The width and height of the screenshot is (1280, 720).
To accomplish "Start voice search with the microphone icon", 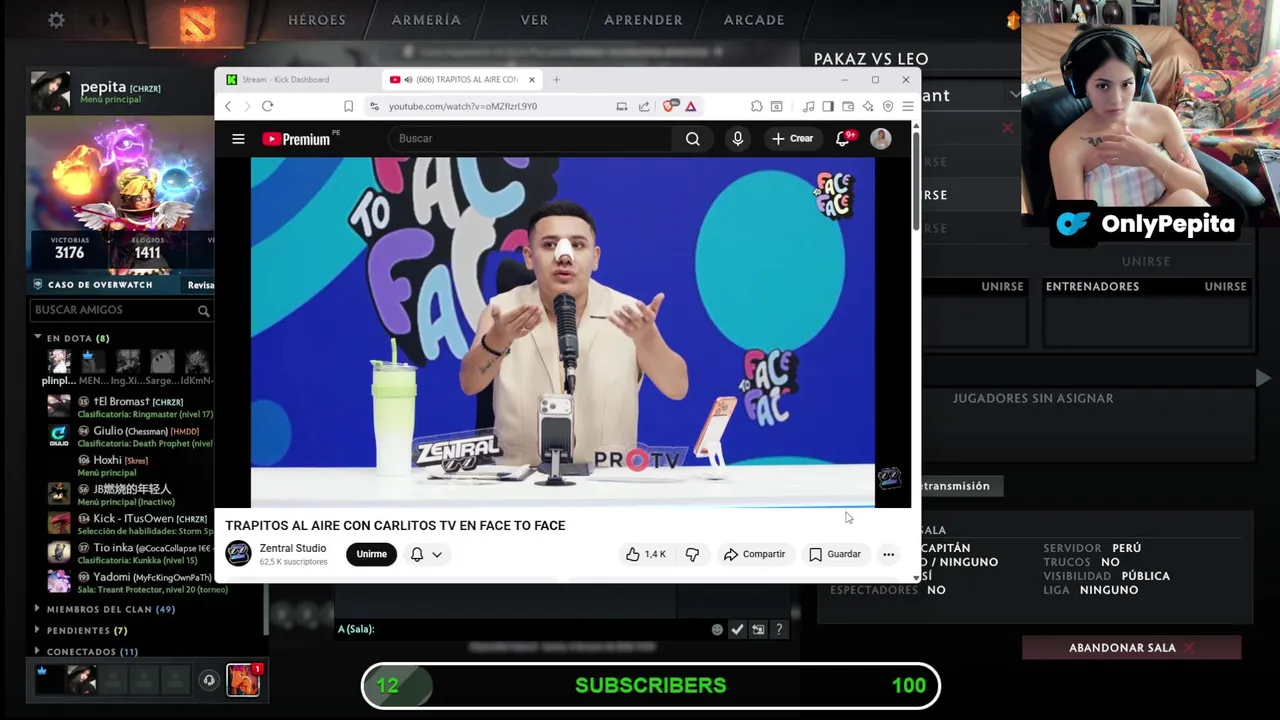I will (x=737, y=139).
